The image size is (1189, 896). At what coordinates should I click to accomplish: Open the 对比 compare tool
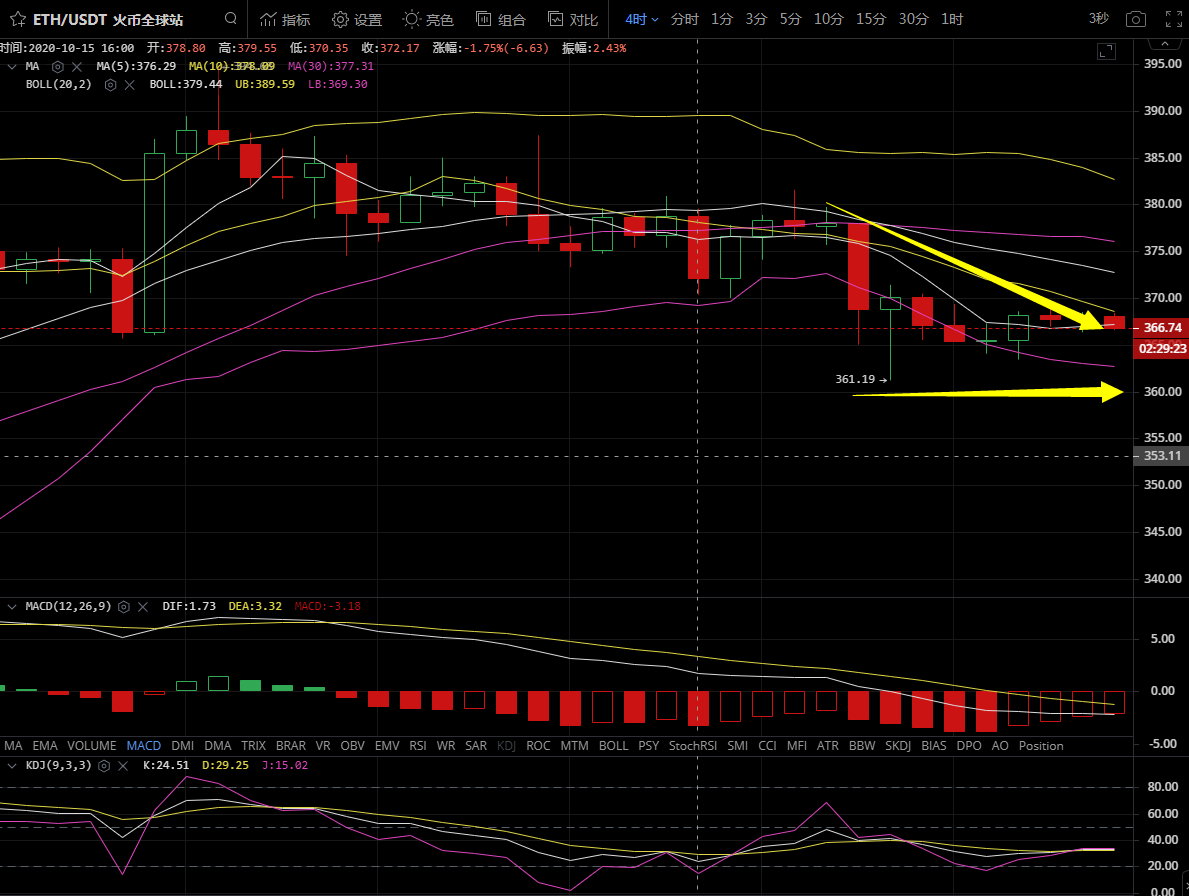pos(573,19)
